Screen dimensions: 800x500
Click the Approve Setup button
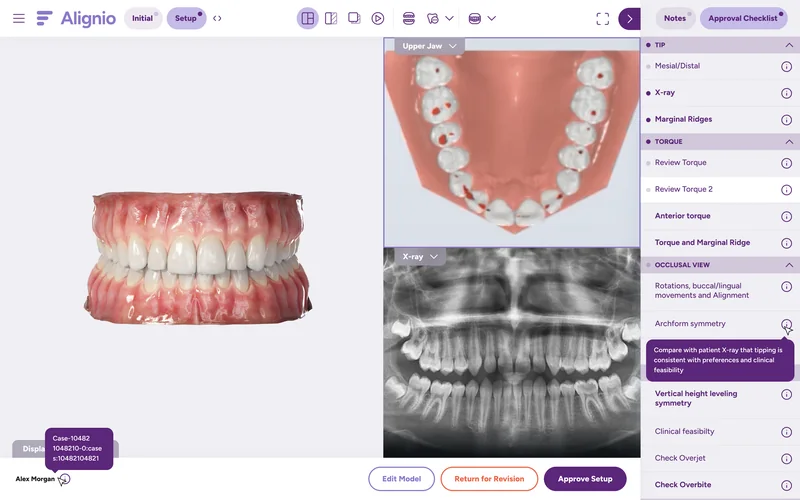(x=585, y=479)
